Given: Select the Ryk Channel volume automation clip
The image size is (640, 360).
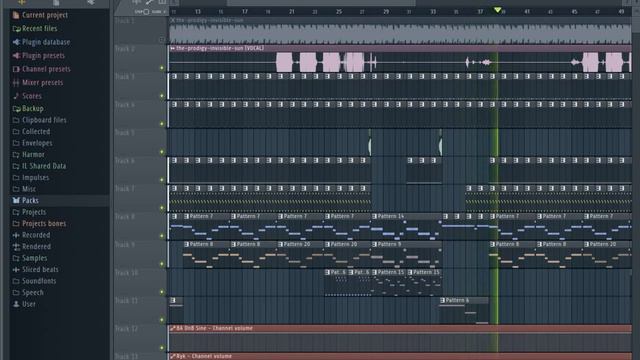Looking at the screenshot, I should [x=400, y=356].
